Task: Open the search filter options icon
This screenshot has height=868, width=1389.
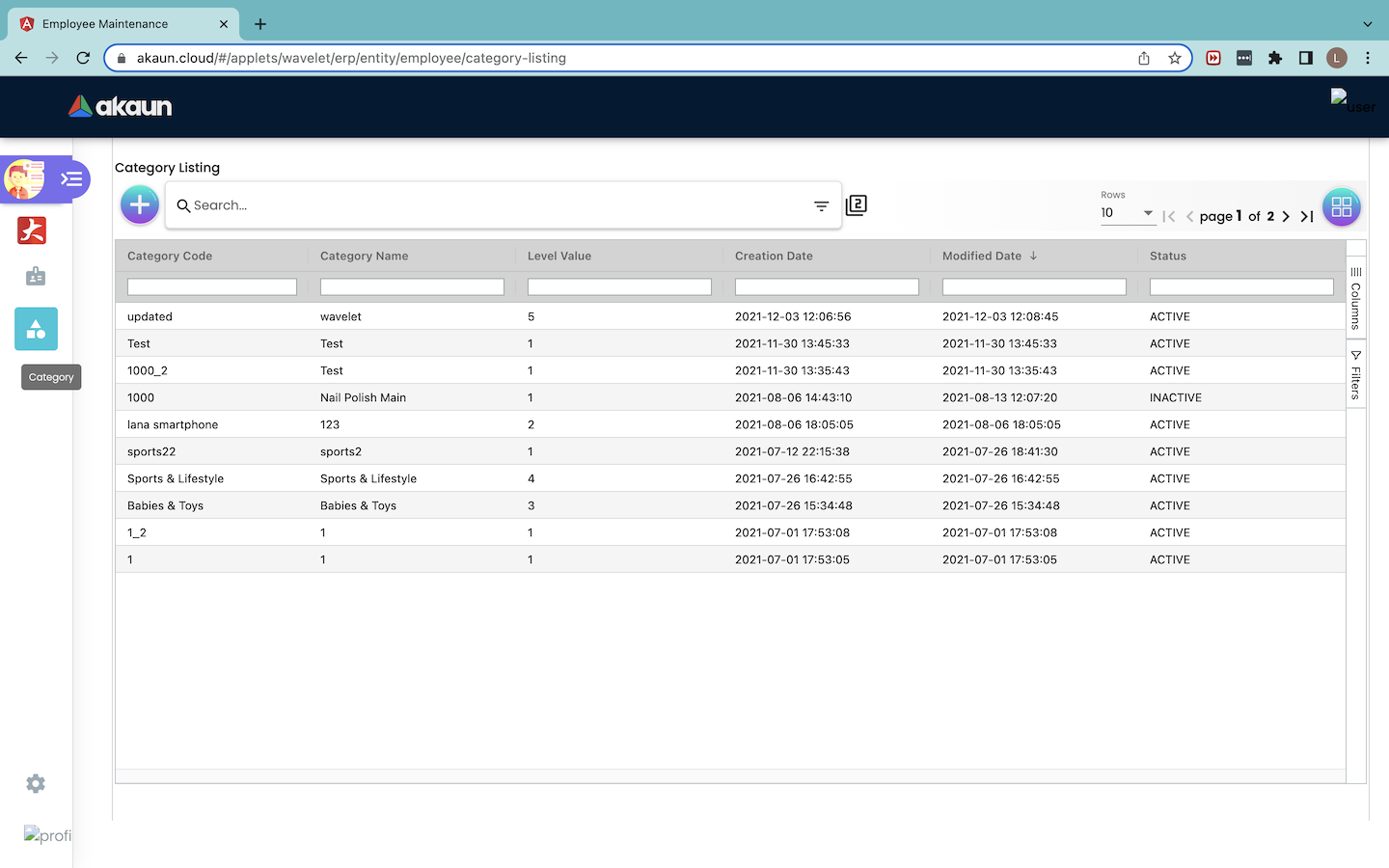Action: pyautogui.click(x=821, y=205)
